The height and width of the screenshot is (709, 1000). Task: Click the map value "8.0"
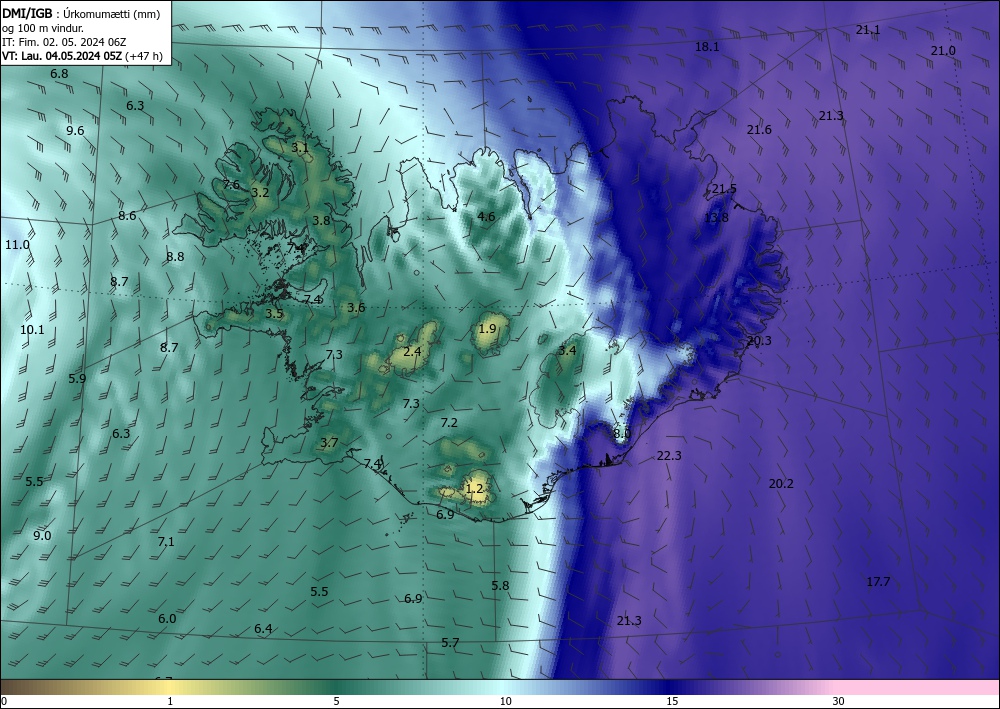(622, 434)
